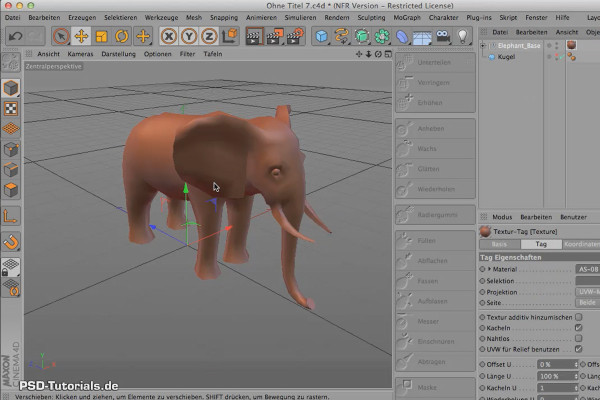Image resolution: width=600 pixels, height=400 pixels.
Task: Click the coordinate system icon
Action: click(230, 36)
